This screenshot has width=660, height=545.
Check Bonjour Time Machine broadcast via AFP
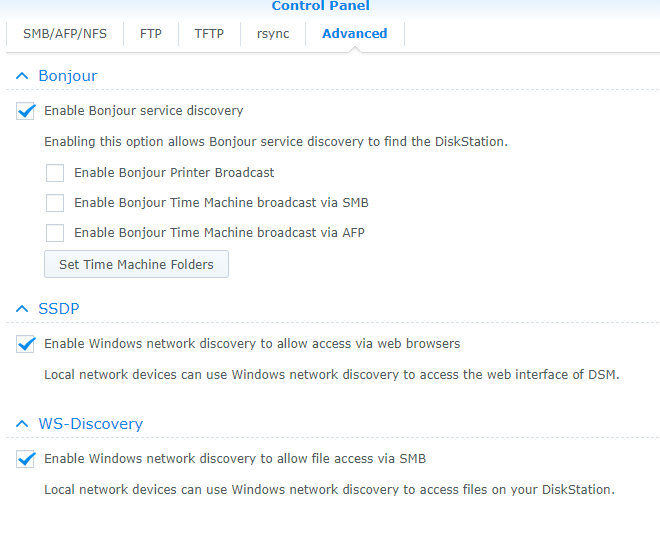point(55,233)
